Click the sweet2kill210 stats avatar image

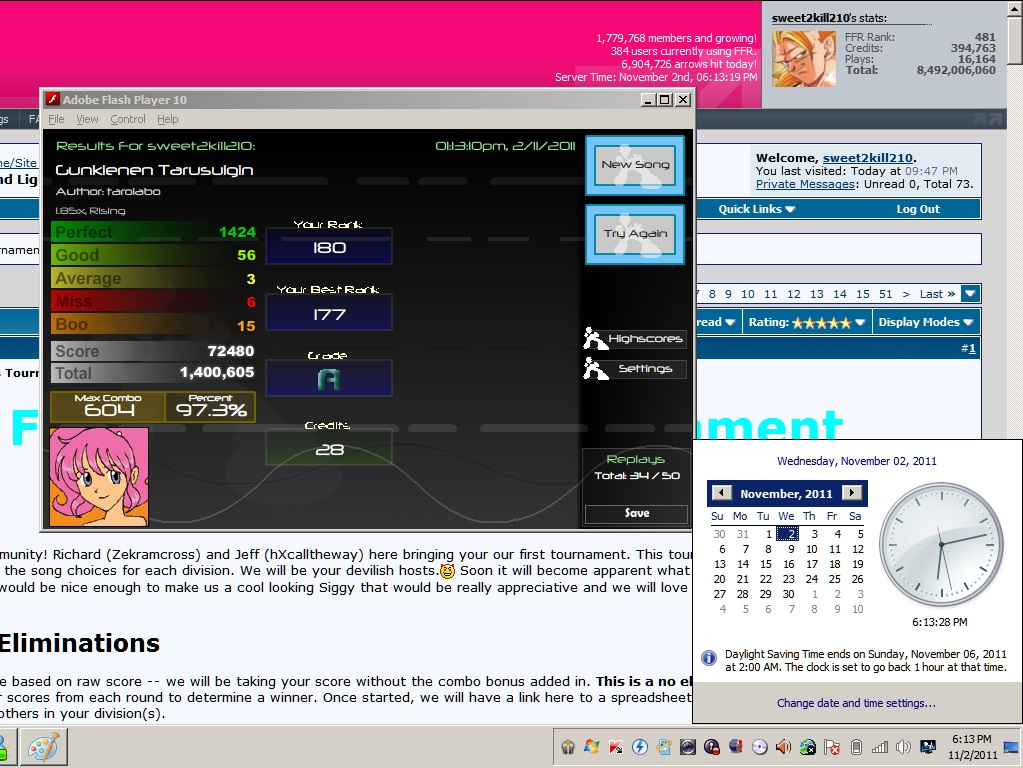click(x=804, y=59)
